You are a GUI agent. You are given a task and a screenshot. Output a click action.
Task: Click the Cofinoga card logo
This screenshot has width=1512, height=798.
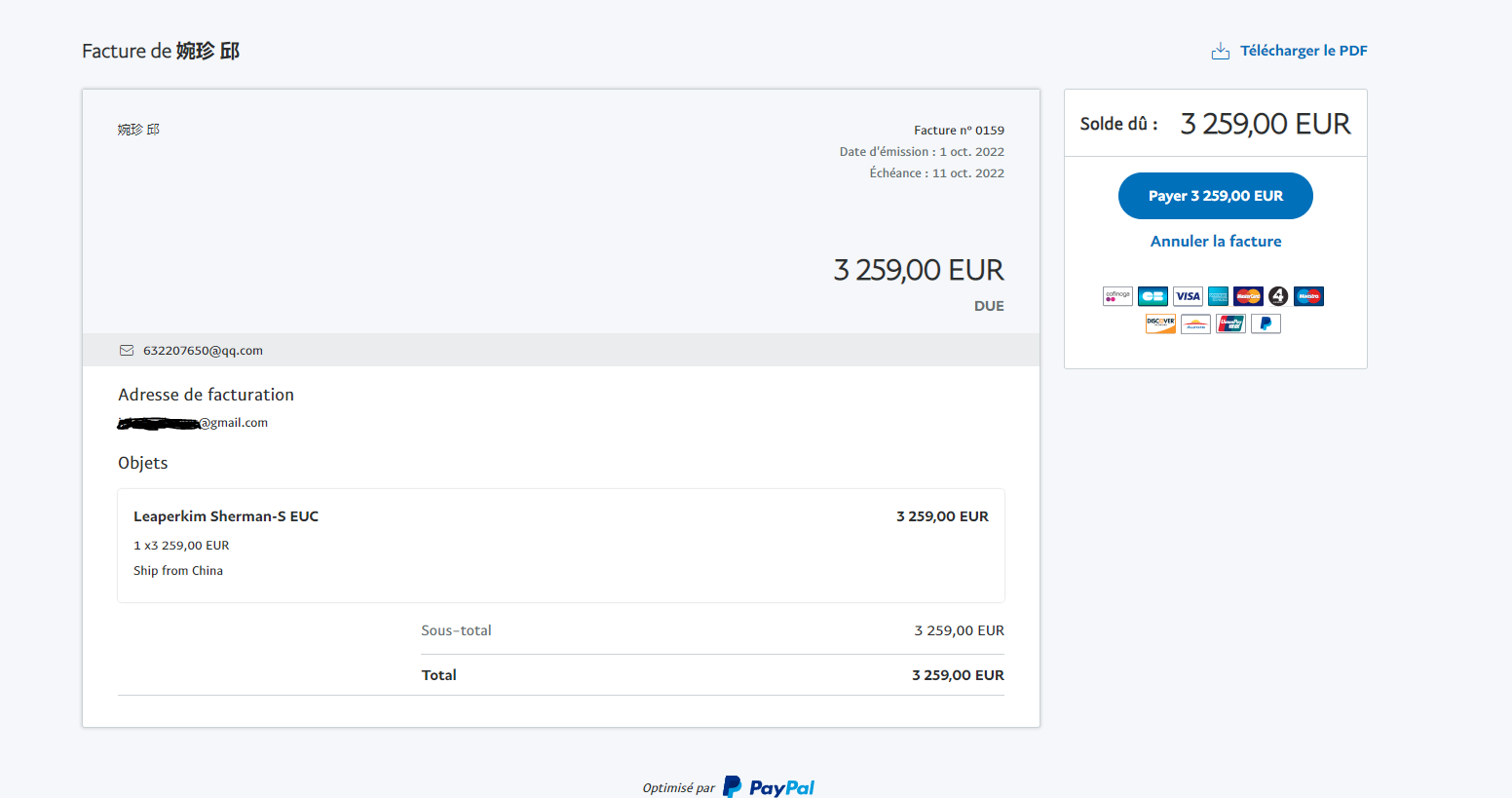[x=1117, y=296]
